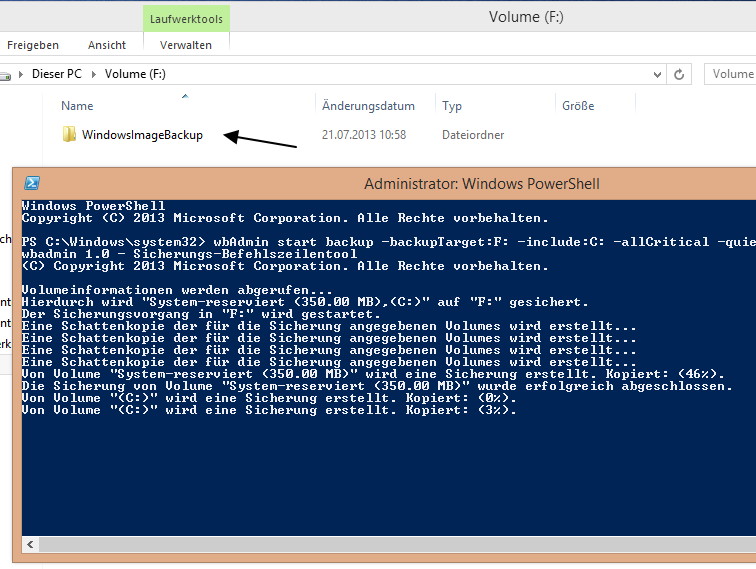Viewport: 756px width, 569px height.
Task: Expand the chevron after Dieser PC
Action: 94,74
